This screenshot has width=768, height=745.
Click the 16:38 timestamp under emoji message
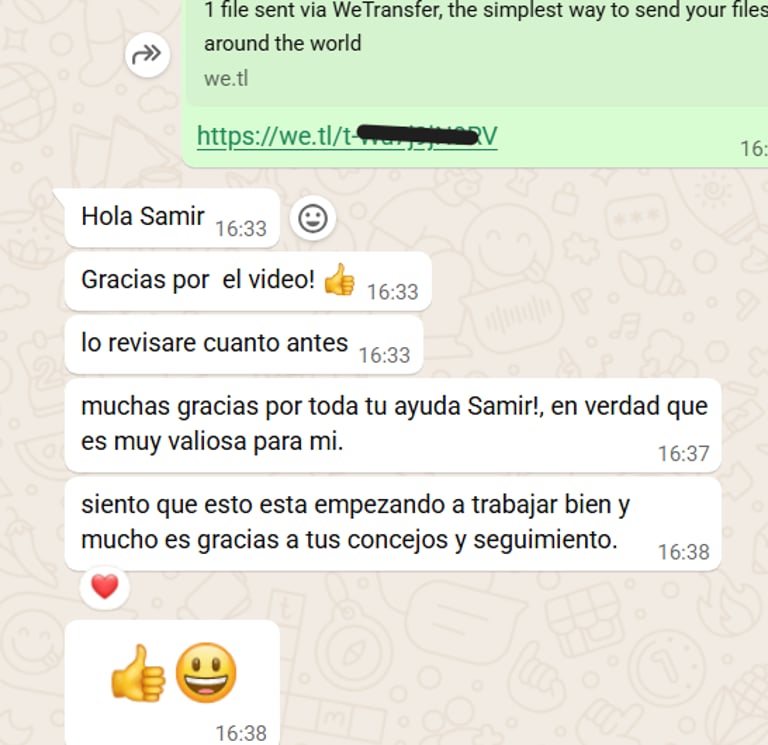click(241, 733)
